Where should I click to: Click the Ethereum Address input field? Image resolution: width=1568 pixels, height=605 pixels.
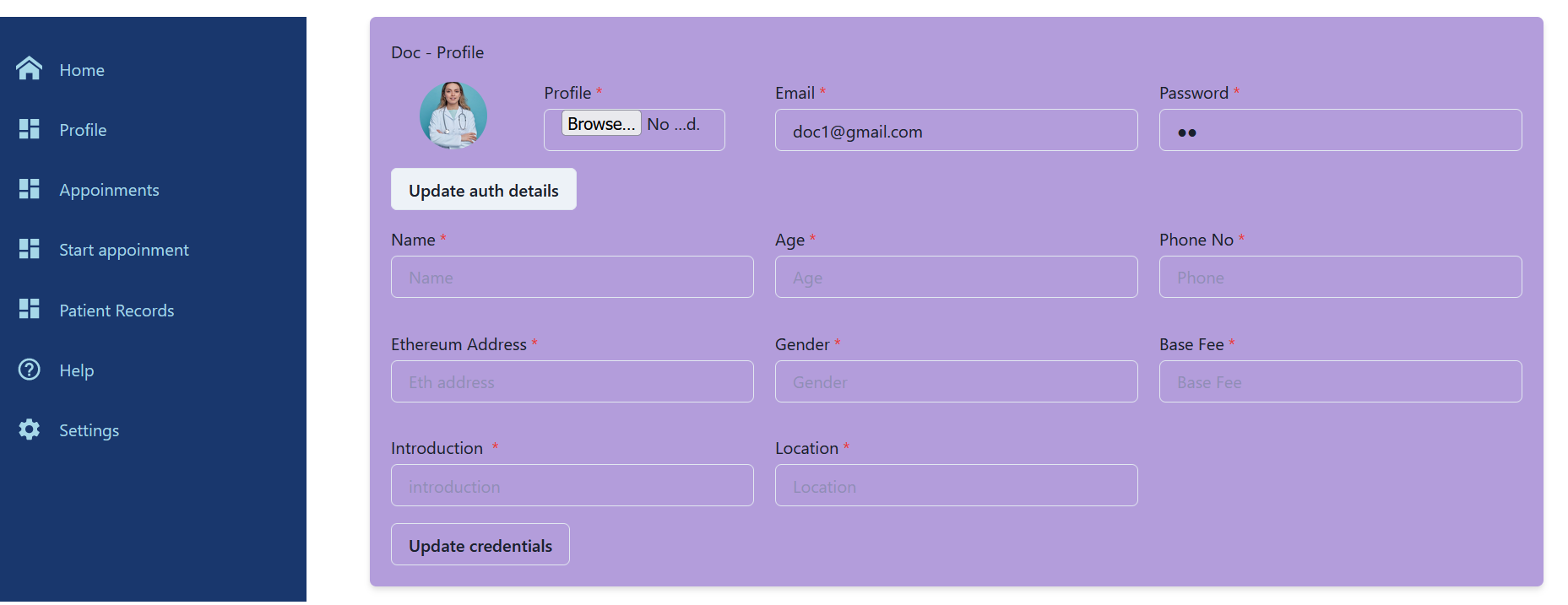[x=572, y=381]
